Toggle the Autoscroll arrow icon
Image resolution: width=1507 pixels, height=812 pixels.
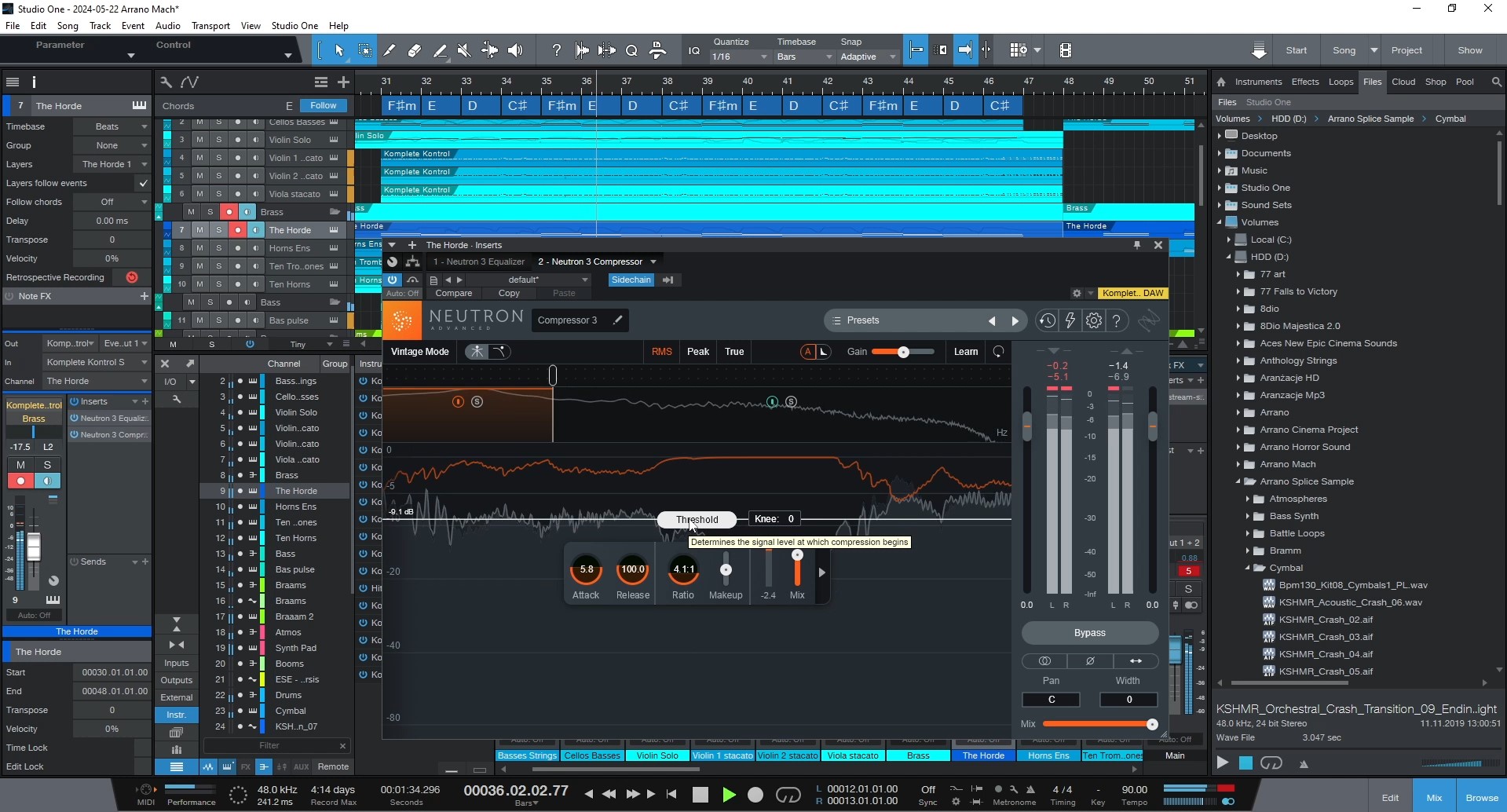pyautogui.click(x=965, y=50)
